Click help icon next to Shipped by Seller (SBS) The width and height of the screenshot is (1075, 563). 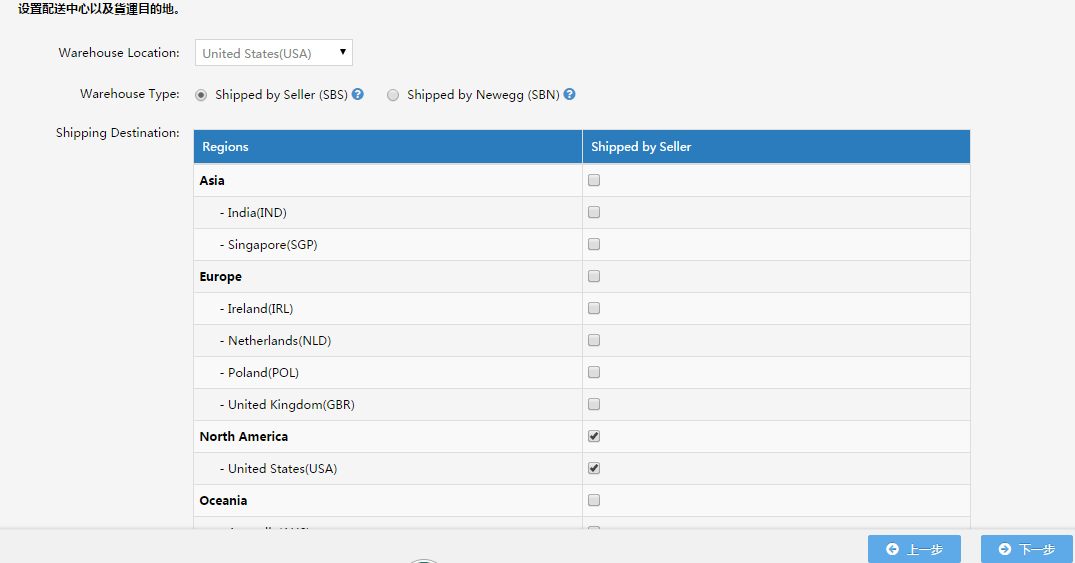358,95
